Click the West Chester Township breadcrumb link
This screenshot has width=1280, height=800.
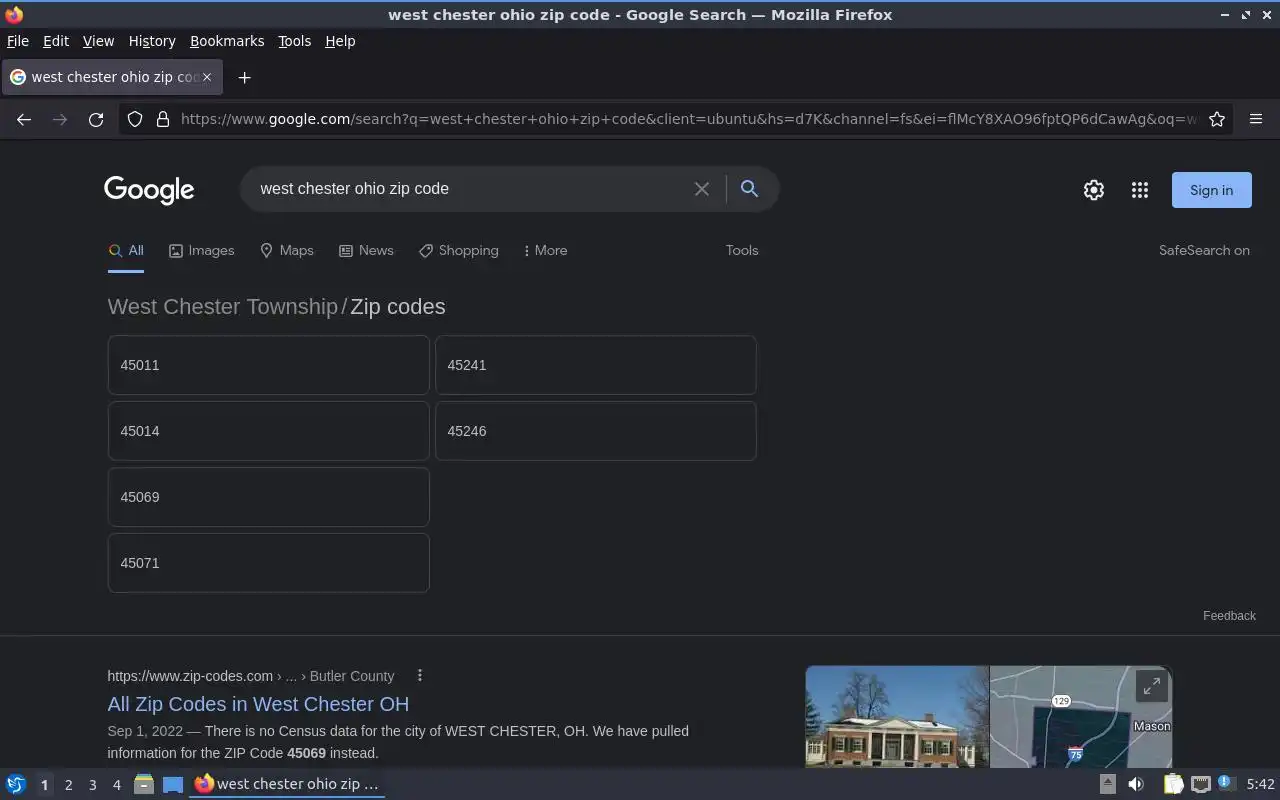point(222,307)
